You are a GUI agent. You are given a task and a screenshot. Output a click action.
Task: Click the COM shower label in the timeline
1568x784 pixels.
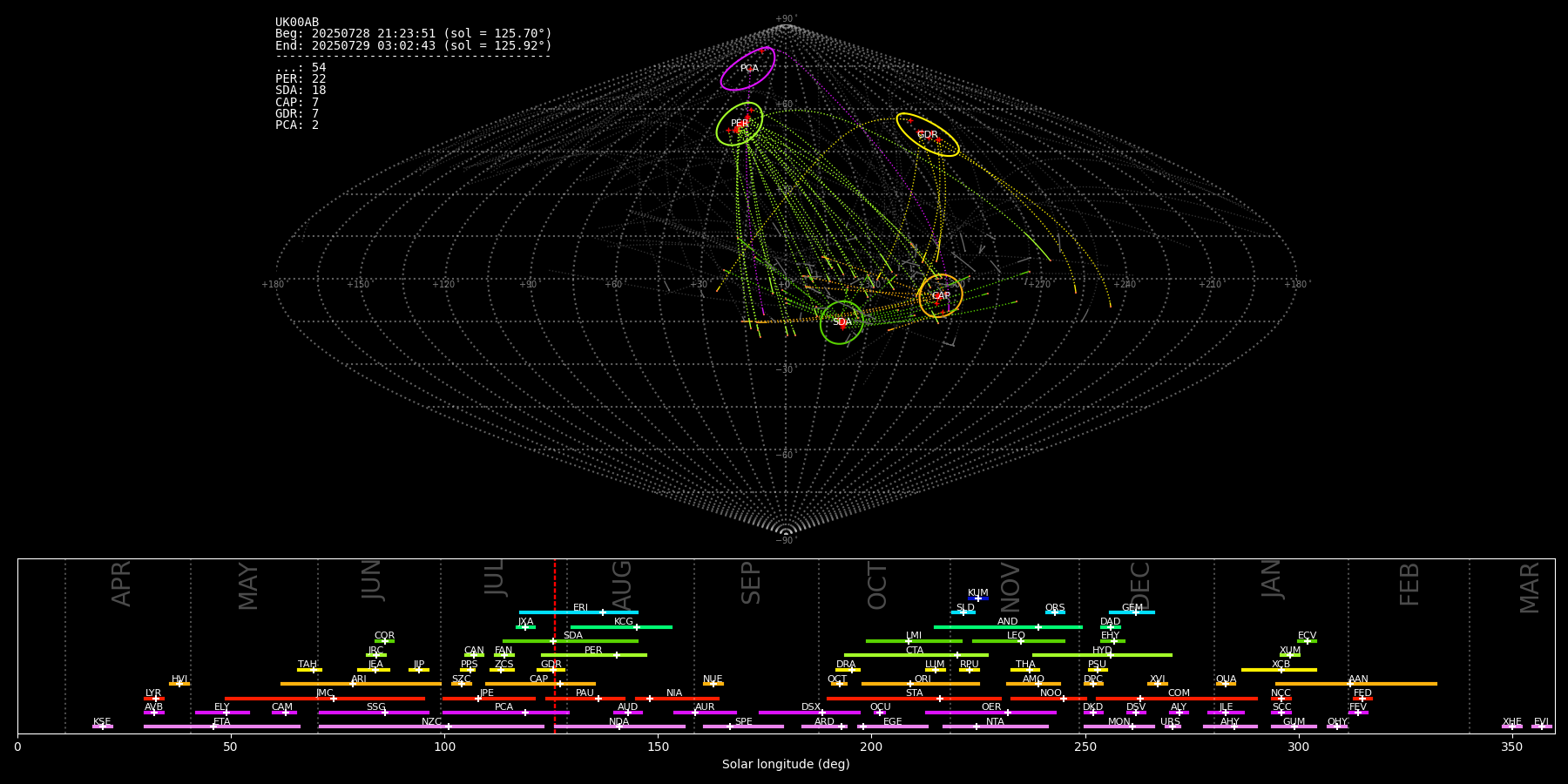coord(1179,693)
